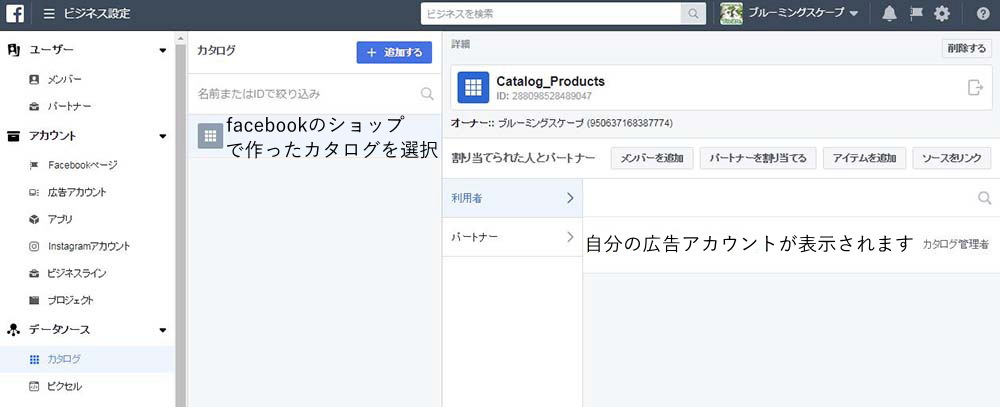Collapse the アカウント section arrow

[x=163, y=136]
